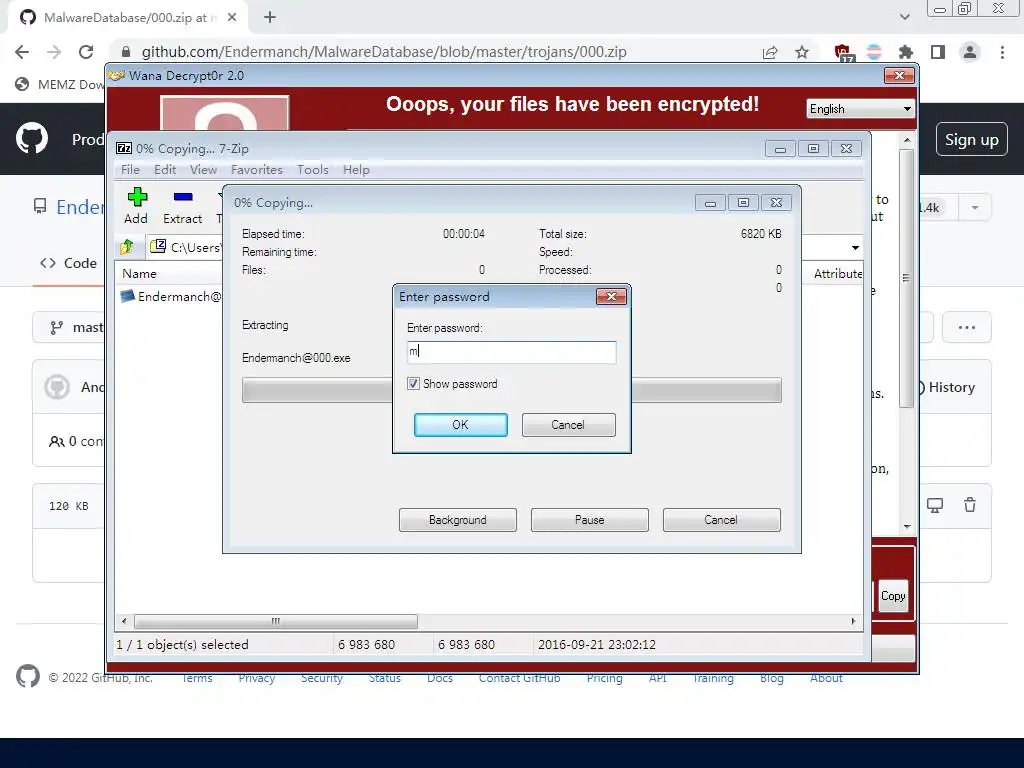1024x768 pixels.
Task: Open the GitHub Code tab
Action: coord(69,263)
